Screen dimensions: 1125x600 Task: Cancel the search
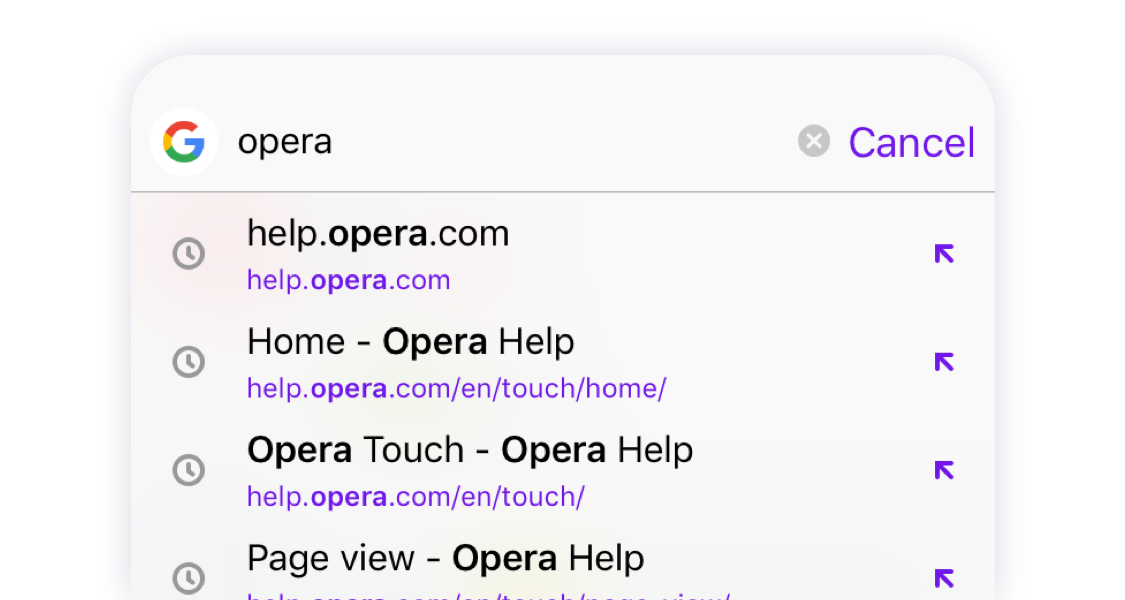coord(911,143)
